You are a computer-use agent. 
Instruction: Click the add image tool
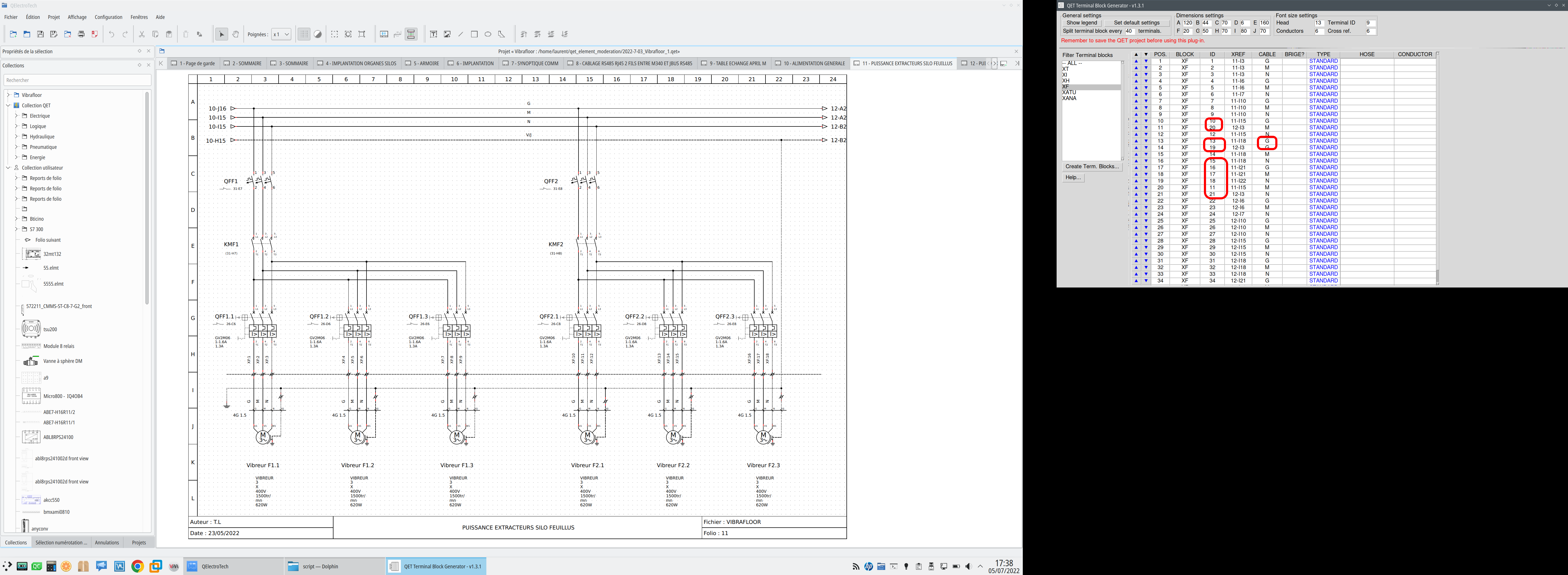click(447, 34)
